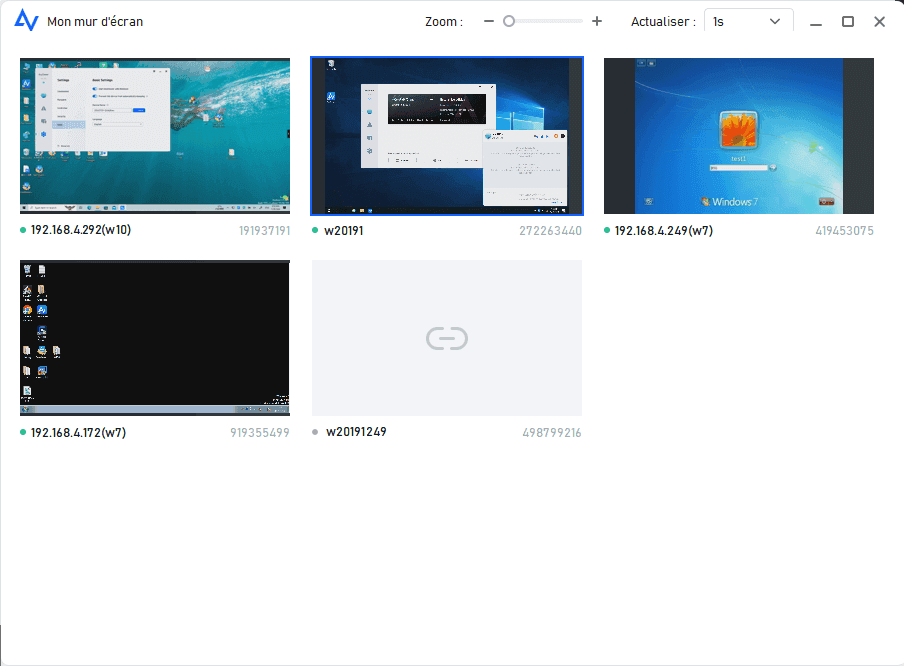904x666 pixels.
Task: Select the 192.168.4.292(w10) screen thumbnail
Action: point(155,136)
